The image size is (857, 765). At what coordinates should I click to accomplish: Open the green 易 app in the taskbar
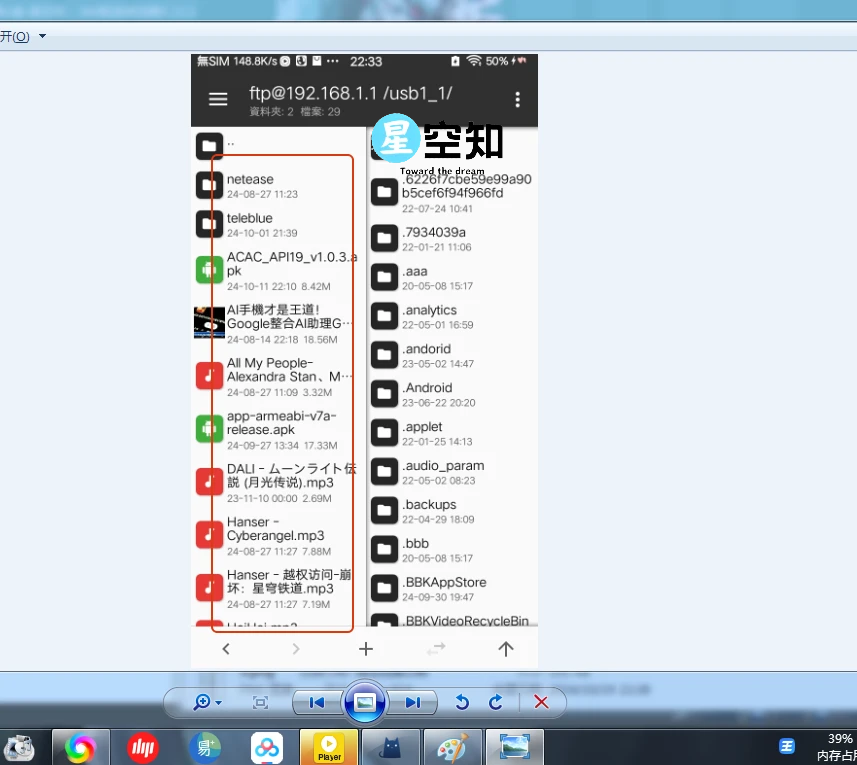[205, 747]
